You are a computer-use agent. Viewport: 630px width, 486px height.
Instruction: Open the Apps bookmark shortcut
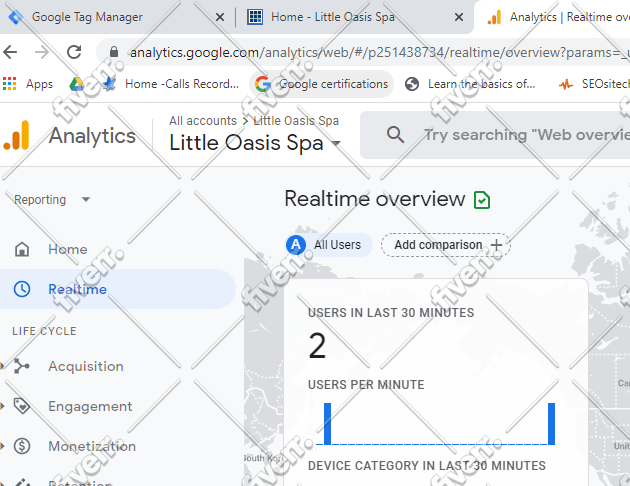tap(27, 84)
